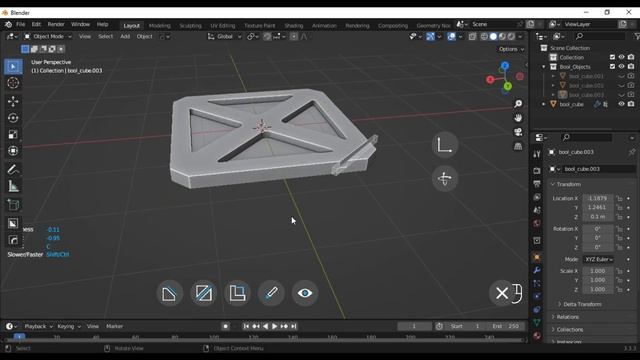The width and height of the screenshot is (640, 360).
Task: Activate the Transform tool
Action: tap(13, 151)
